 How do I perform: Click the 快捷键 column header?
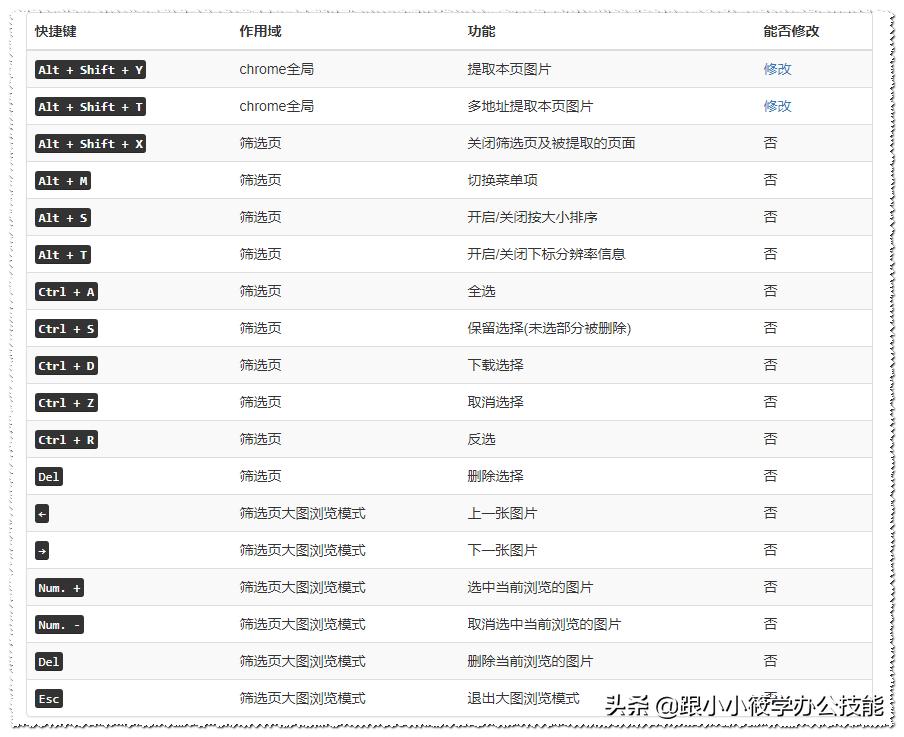[51, 31]
